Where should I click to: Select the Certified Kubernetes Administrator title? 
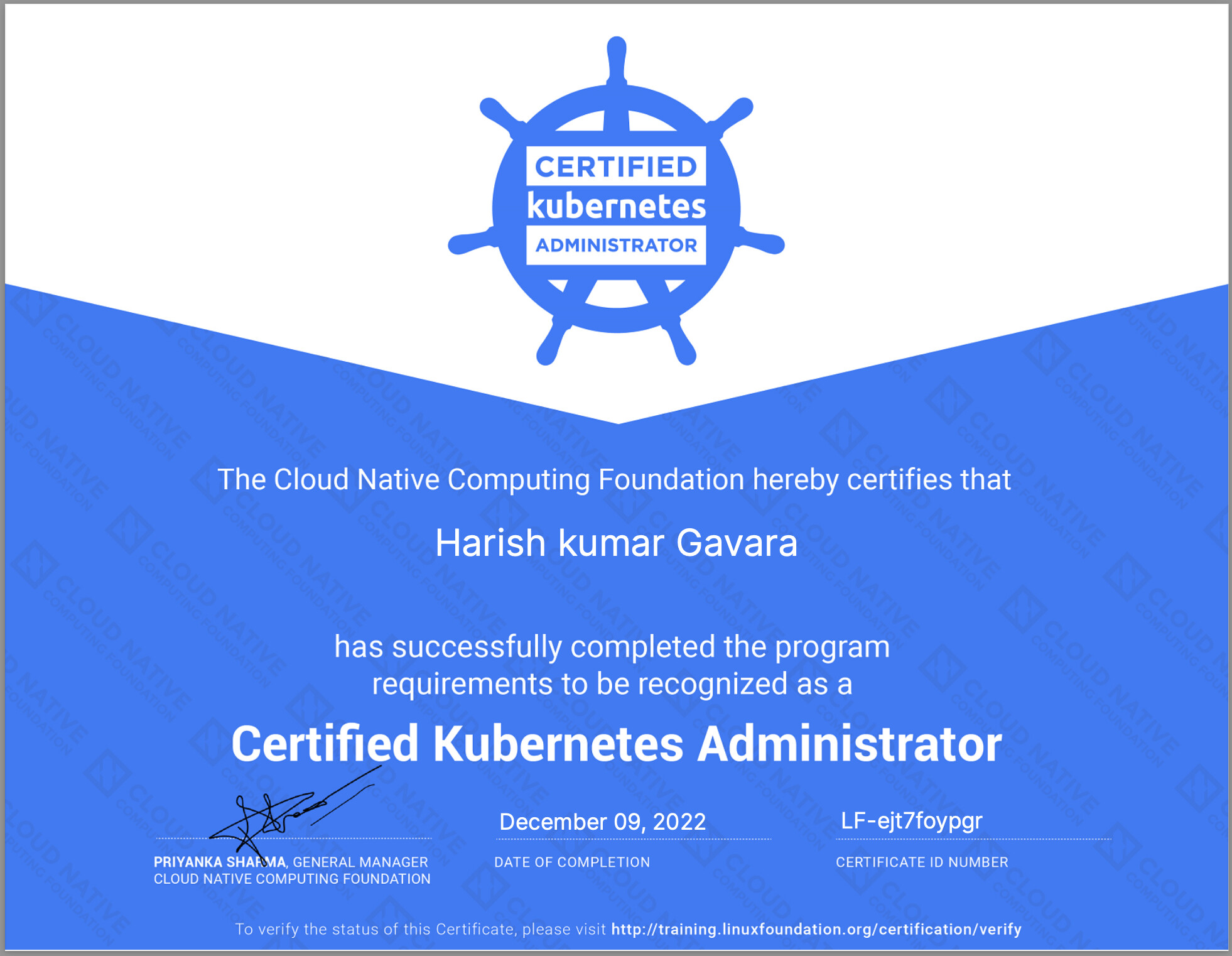(616, 744)
